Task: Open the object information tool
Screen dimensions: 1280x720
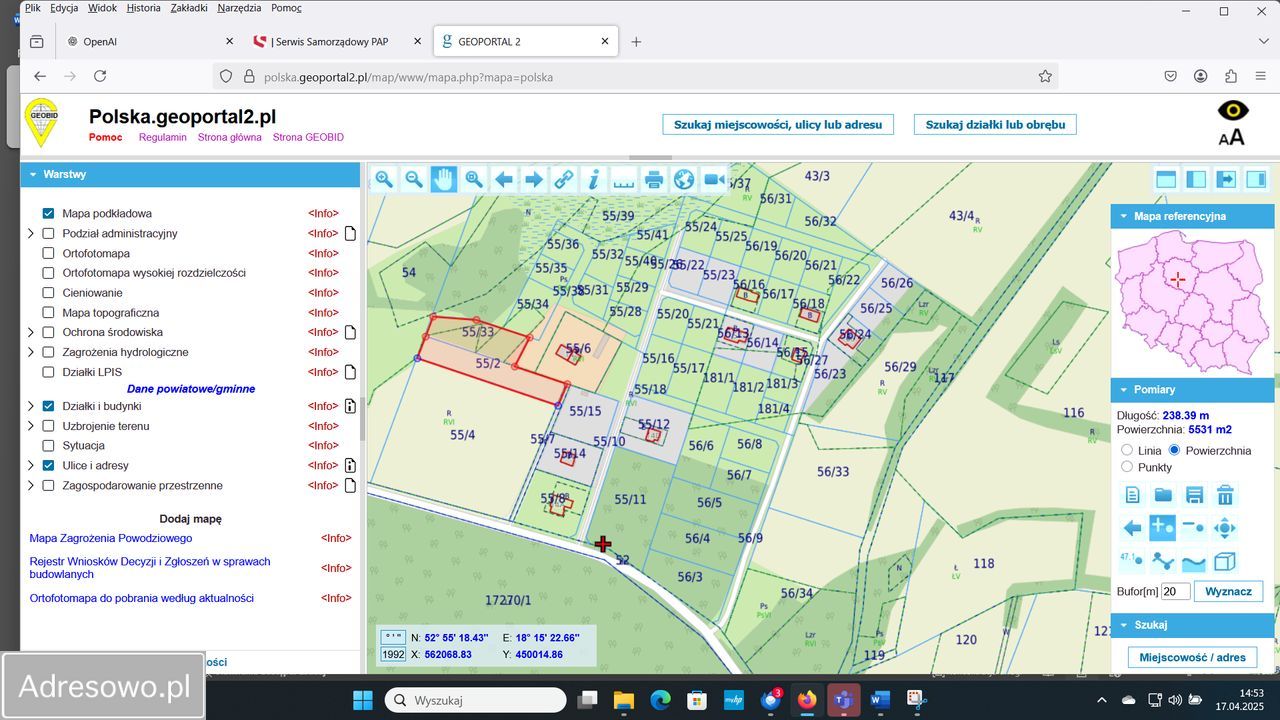Action: [594, 179]
